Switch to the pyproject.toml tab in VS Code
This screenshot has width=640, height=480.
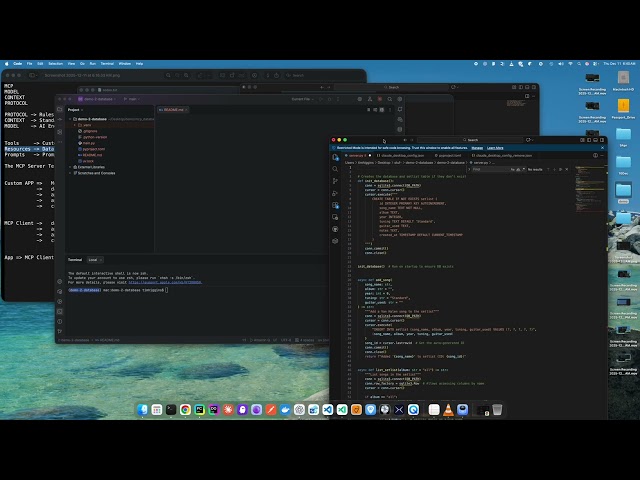click(x=448, y=156)
